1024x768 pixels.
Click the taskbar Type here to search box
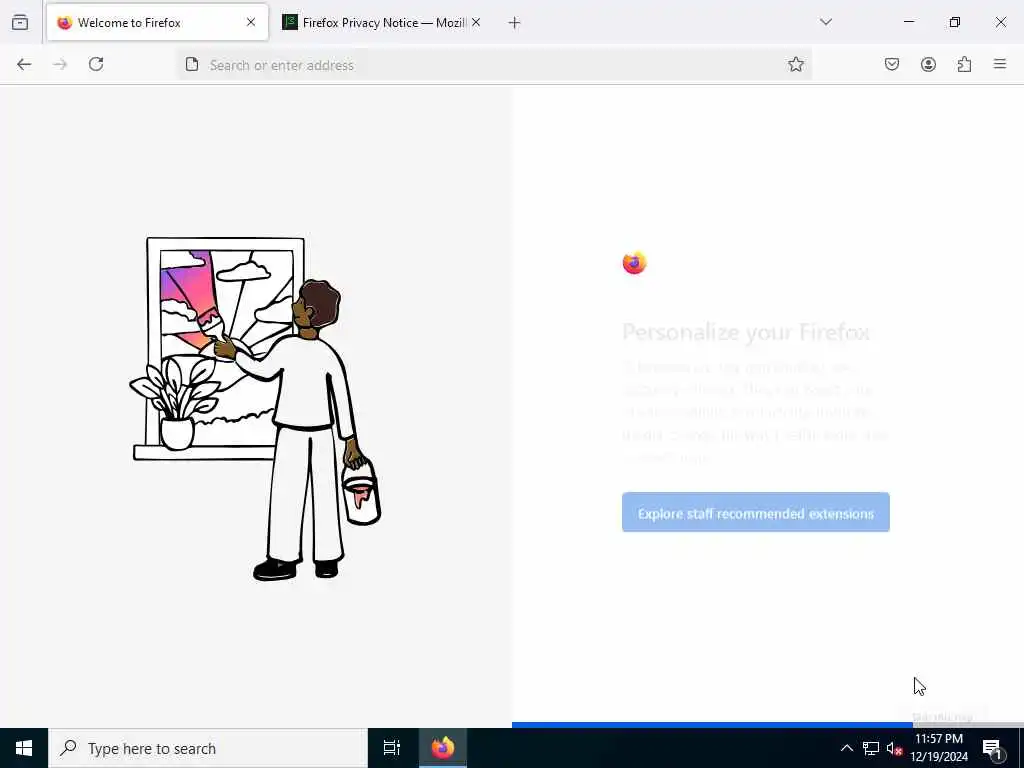tap(208, 748)
